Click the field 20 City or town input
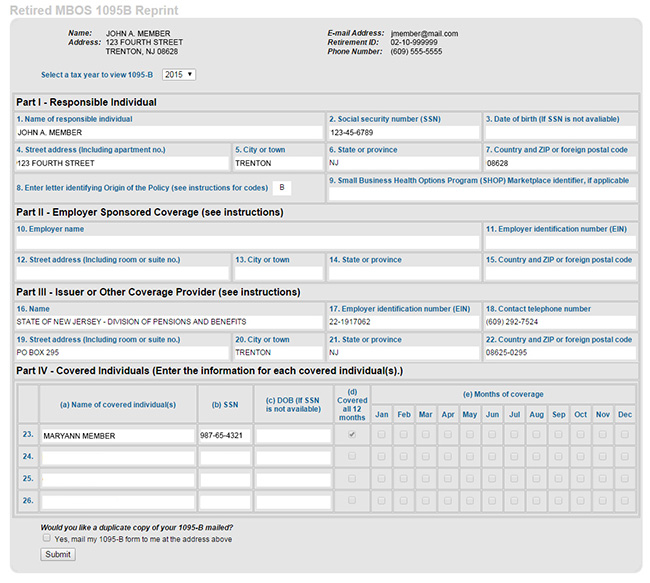 [279, 353]
